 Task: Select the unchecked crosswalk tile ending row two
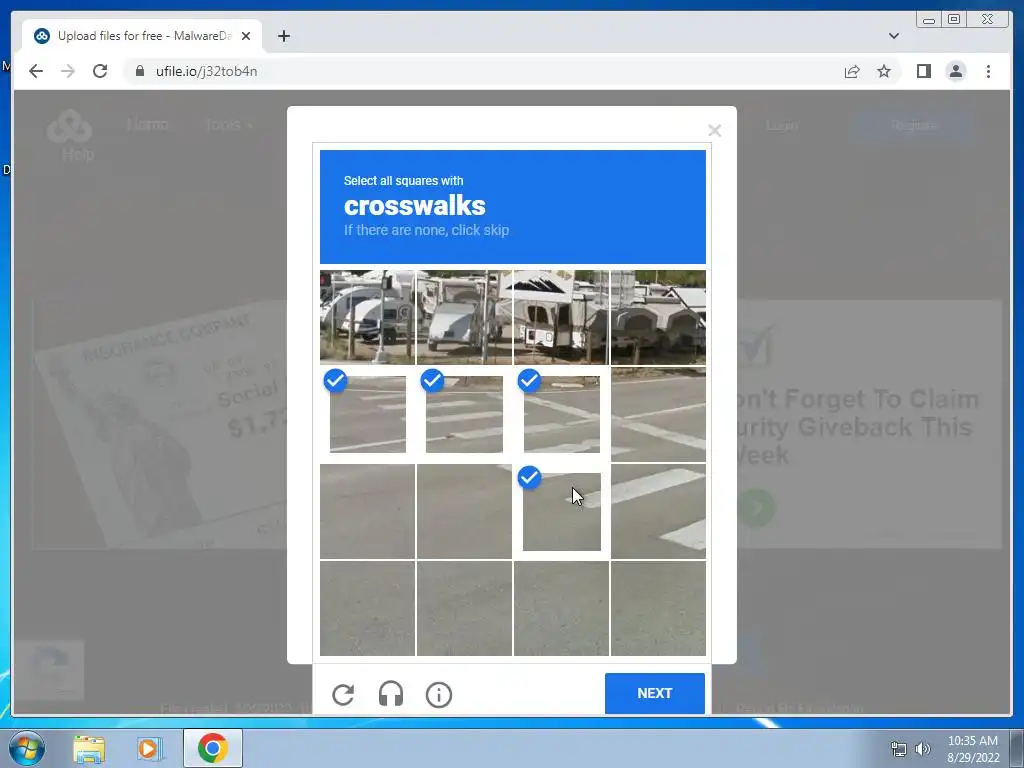tap(658, 414)
